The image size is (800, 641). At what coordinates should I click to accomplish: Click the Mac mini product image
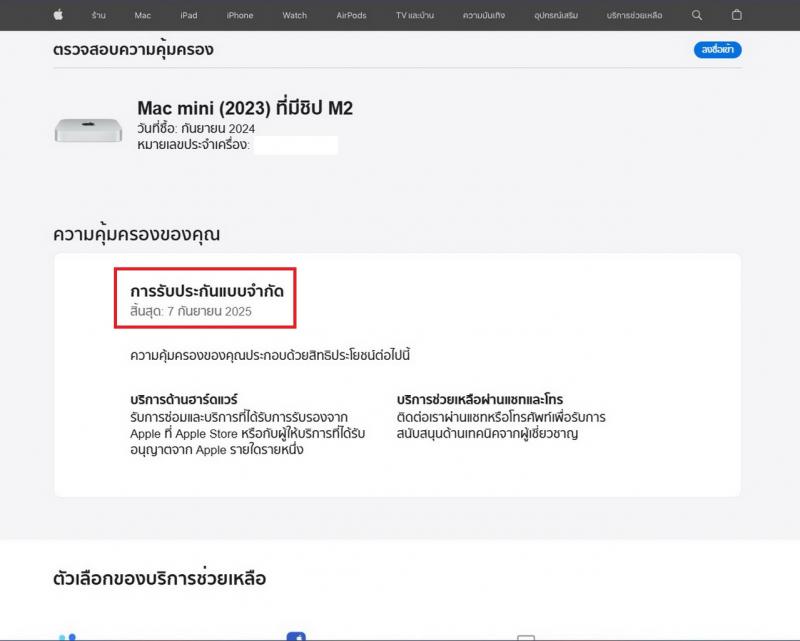(84, 129)
